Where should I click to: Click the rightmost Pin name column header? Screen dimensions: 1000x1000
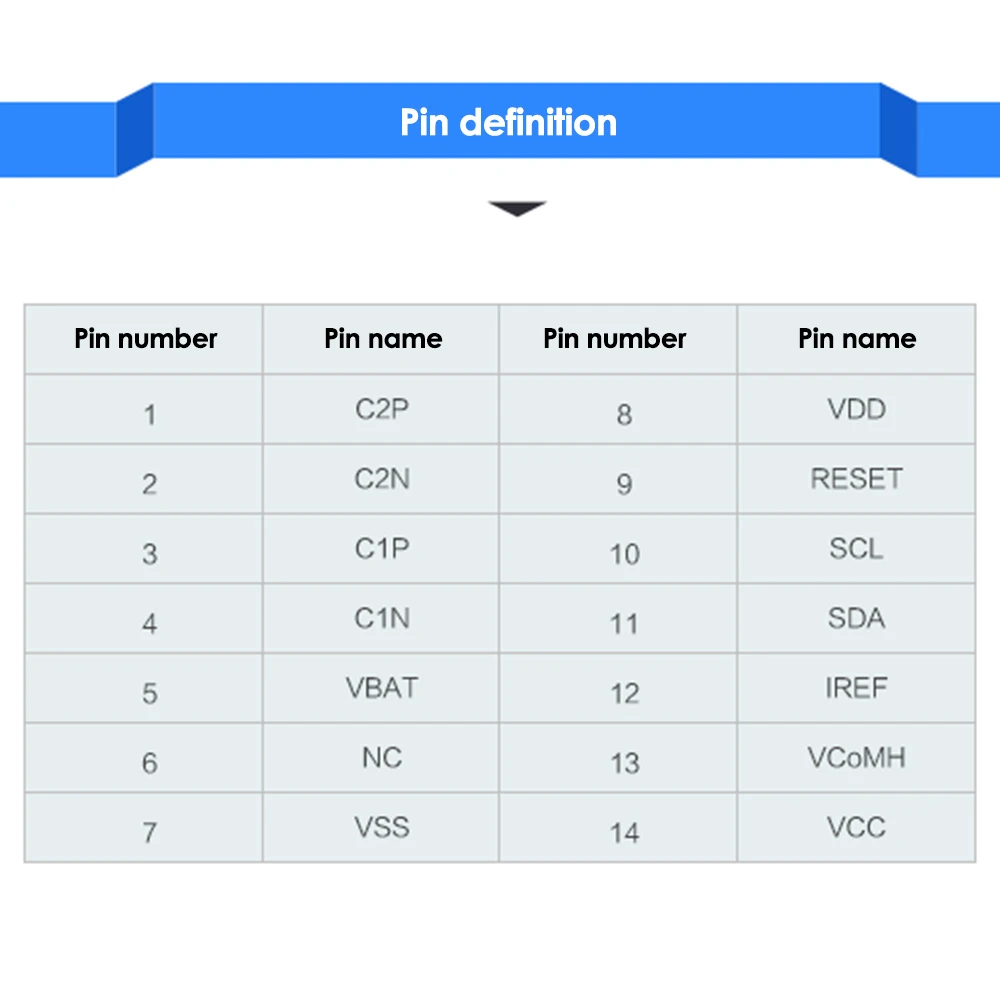pyautogui.click(x=856, y=339)
